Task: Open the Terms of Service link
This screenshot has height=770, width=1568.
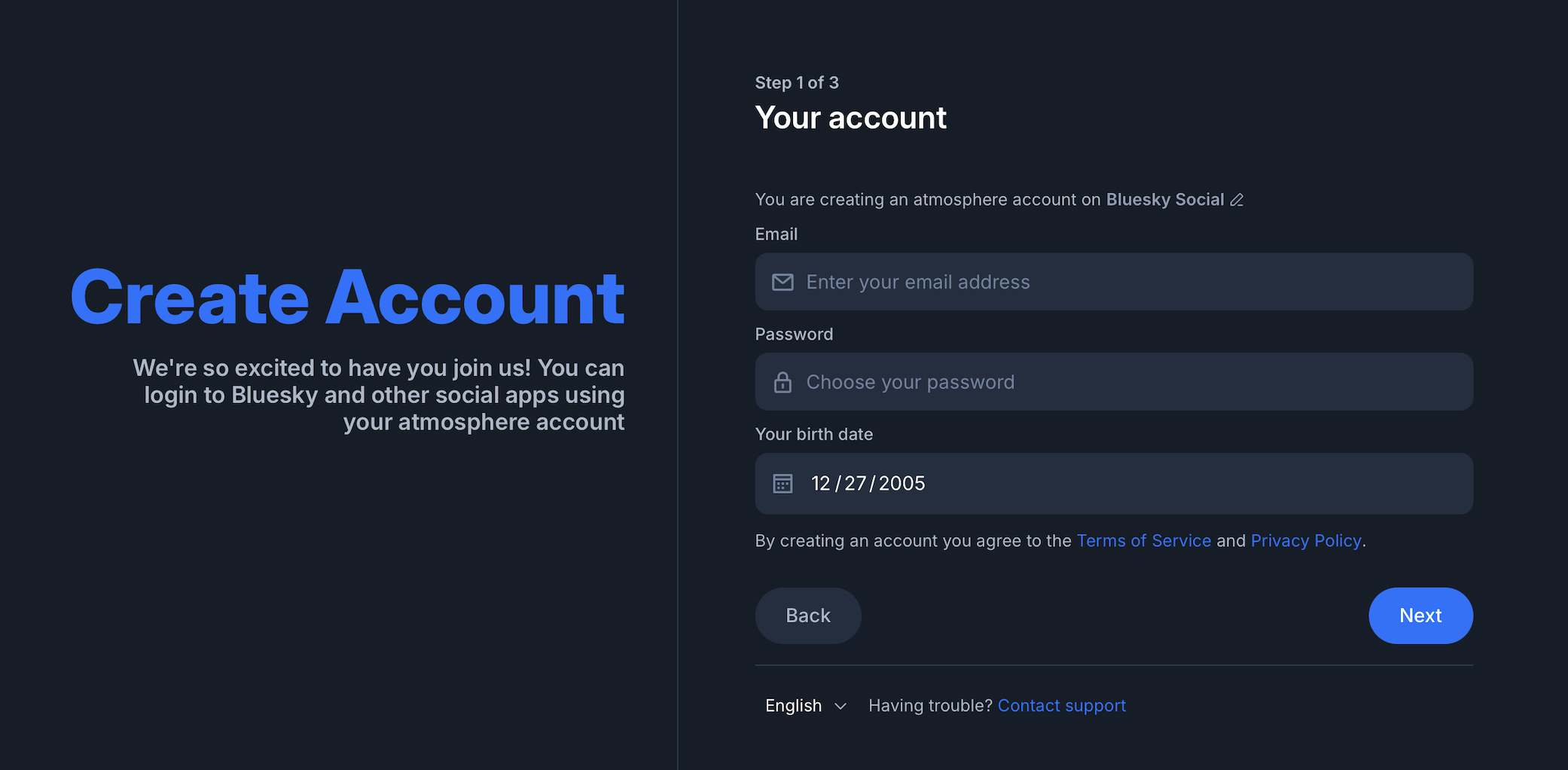Action: pos(1143,541)
